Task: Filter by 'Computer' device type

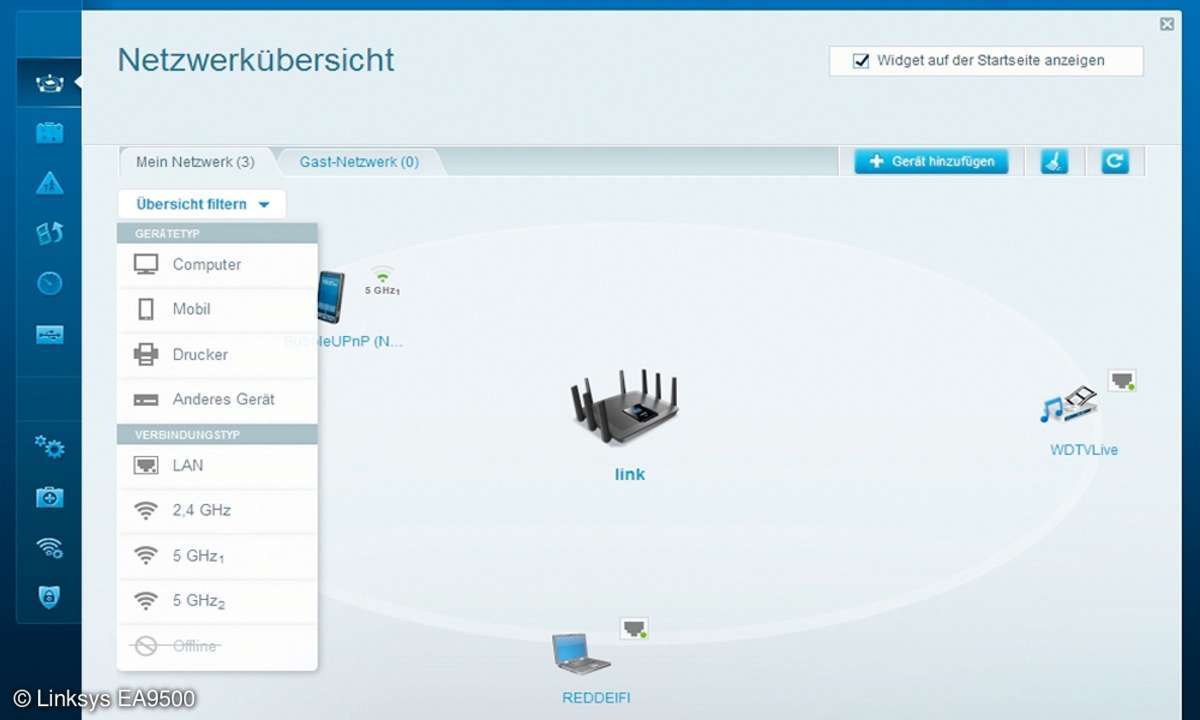Action: click(217, 265)
